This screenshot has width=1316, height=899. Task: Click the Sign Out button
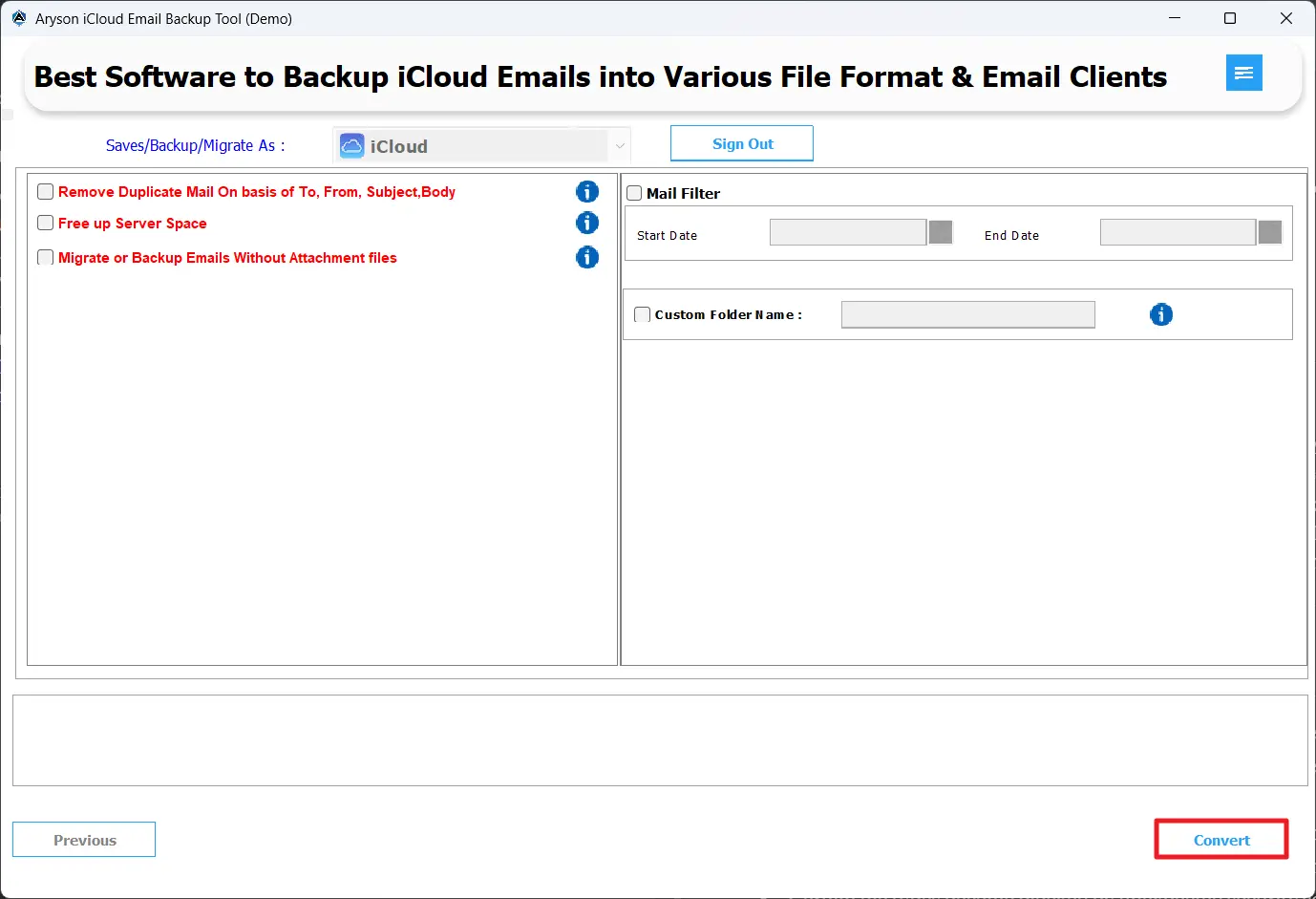tap(742, 143)
